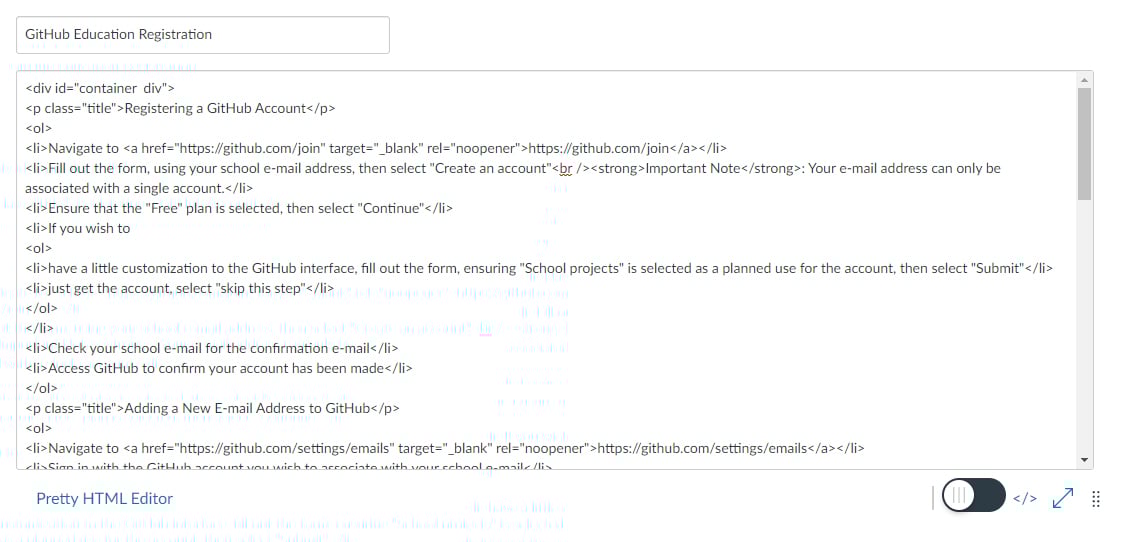Image resolution: width=1126 pixels, height=542 pixels.
Task: Click the dotted resize handle icon
Action: click(x=1096, y=499)
